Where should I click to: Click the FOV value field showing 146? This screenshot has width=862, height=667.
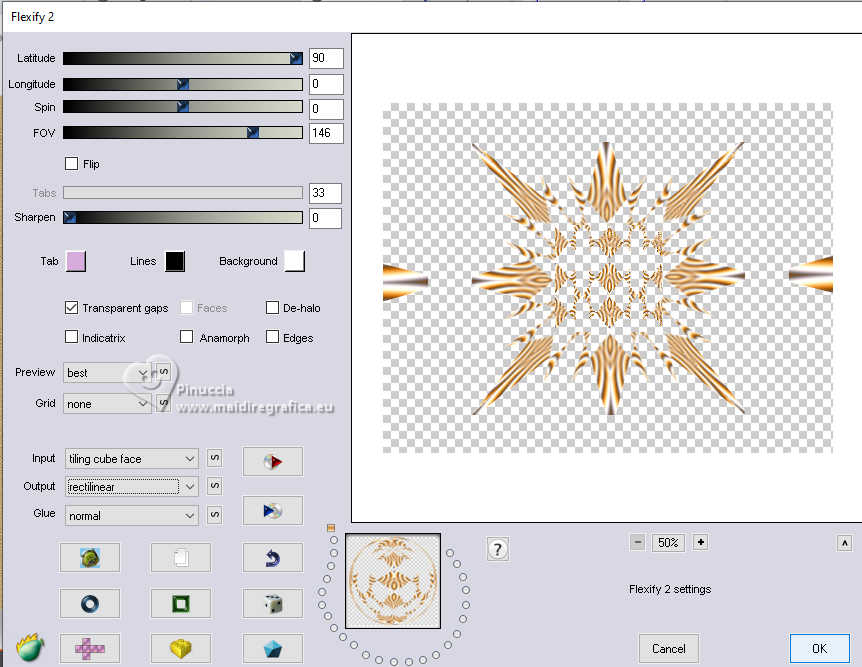point(326,133)
